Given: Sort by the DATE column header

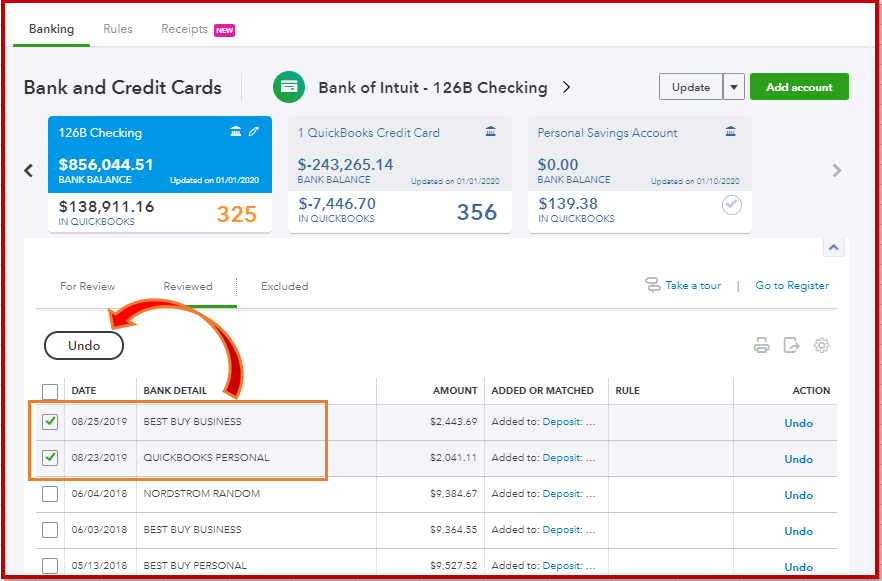Looking at the screenshot, I should [x=84, y=390].
